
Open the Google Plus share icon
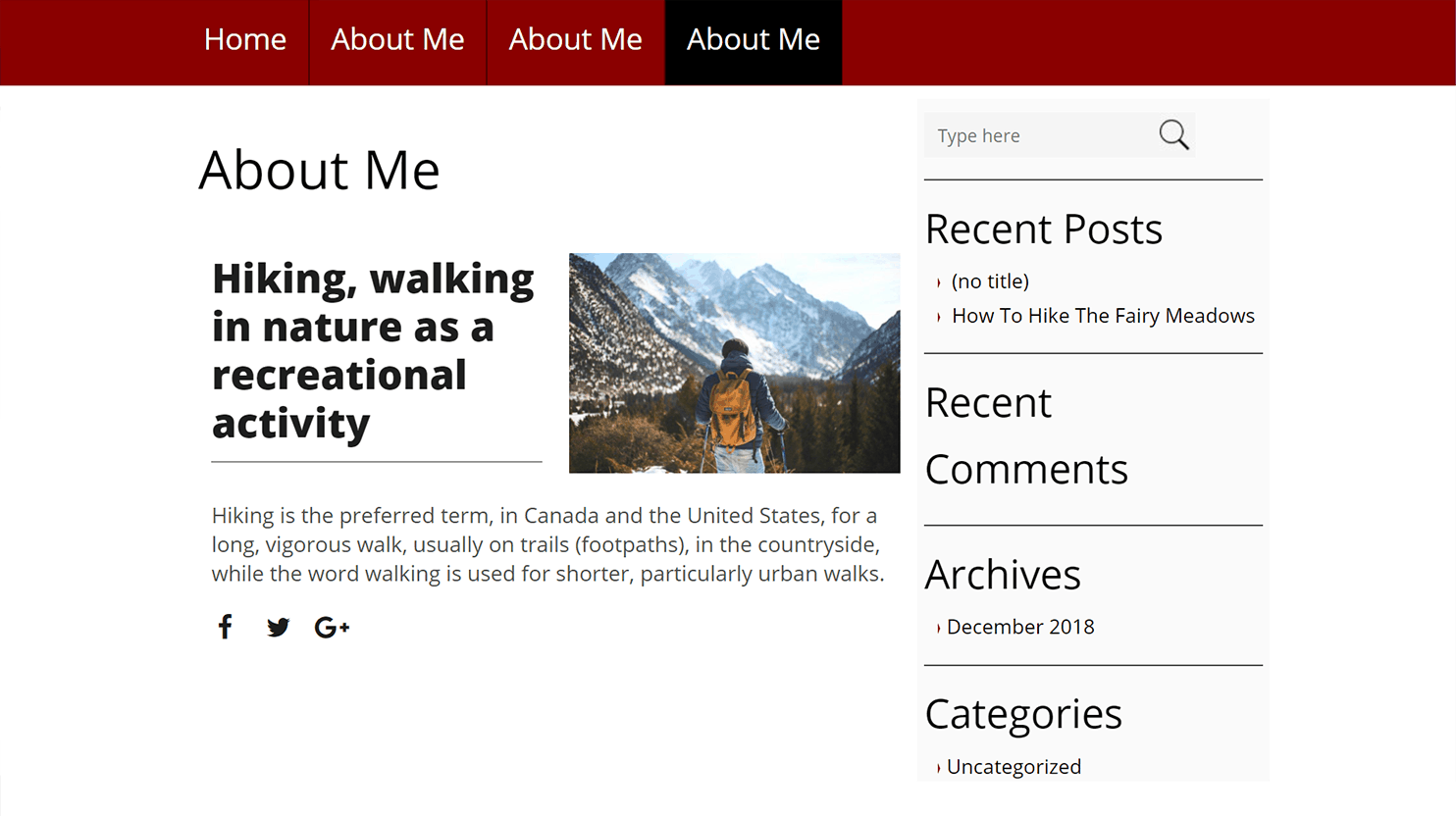332,628
